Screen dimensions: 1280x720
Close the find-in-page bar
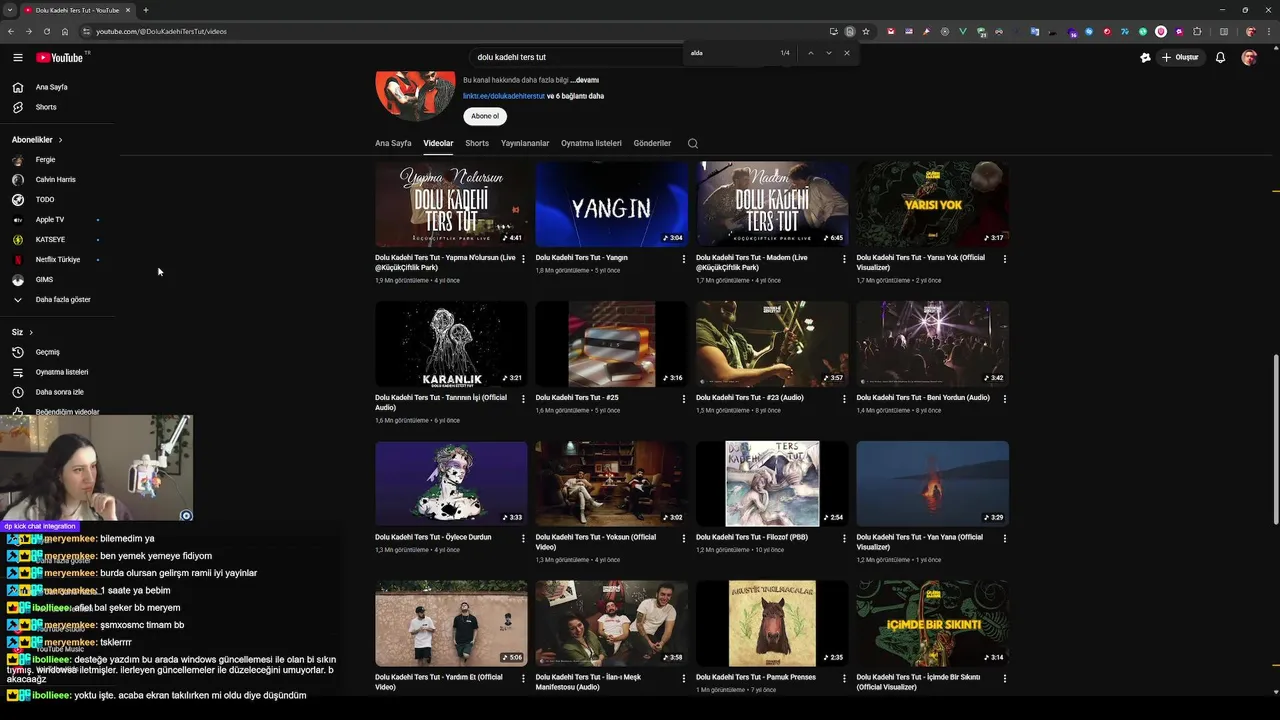pos(847,53)
